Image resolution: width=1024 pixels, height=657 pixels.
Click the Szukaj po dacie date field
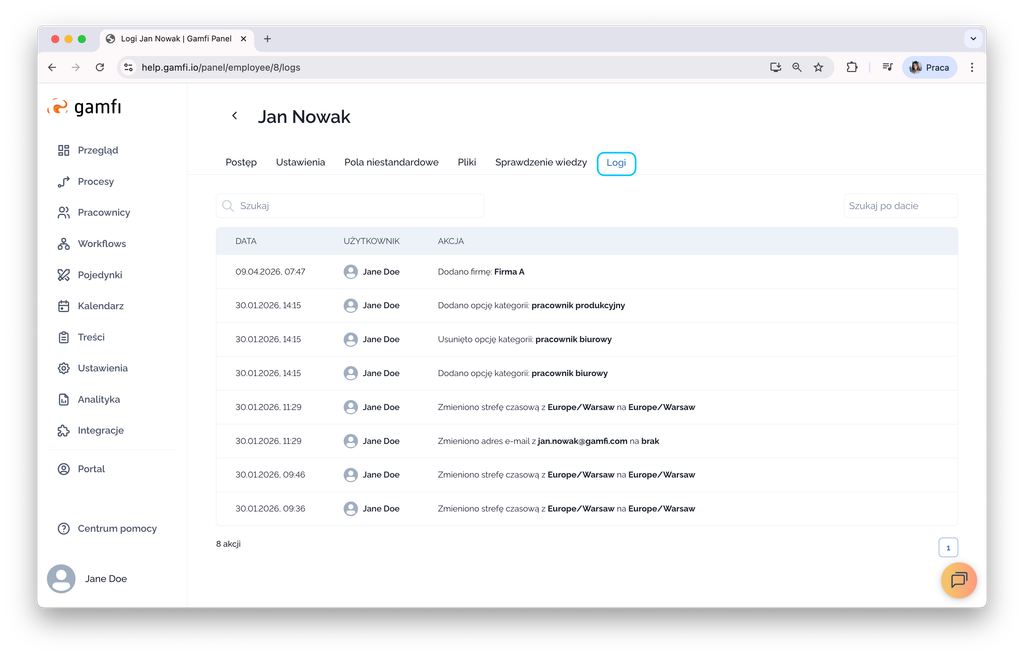(x=899, y=206)
